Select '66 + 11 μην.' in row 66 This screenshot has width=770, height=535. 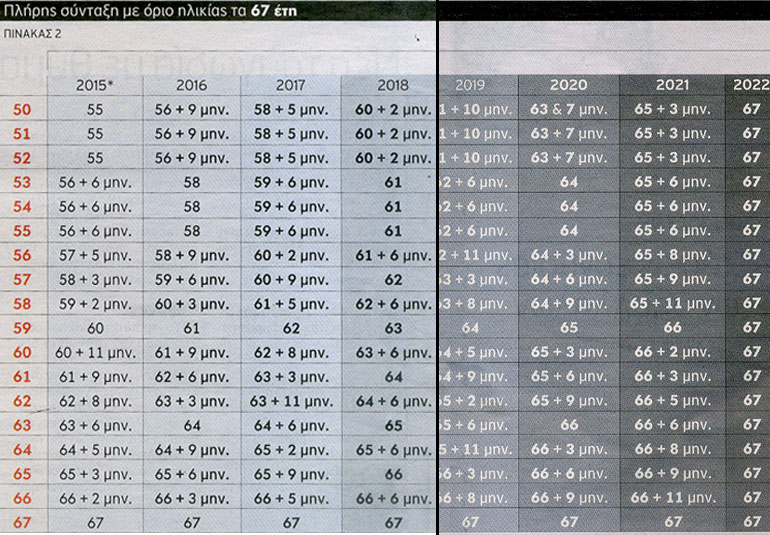coord(673,497)
